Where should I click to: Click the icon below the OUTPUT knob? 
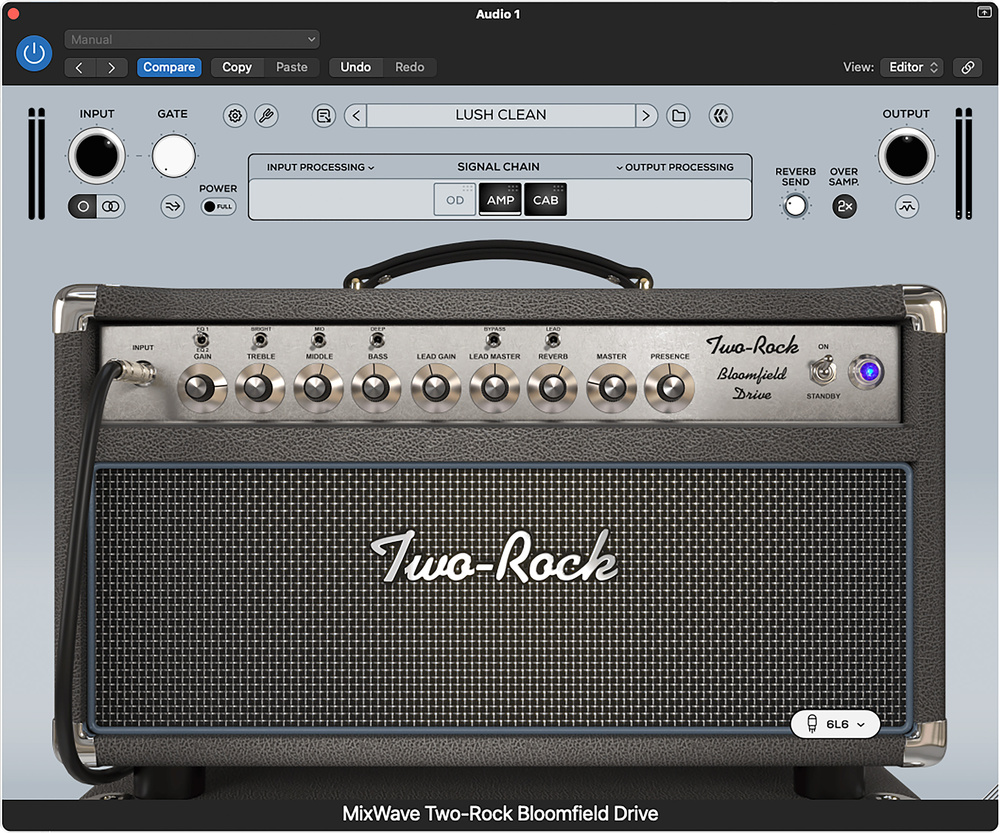pos(907,207)
